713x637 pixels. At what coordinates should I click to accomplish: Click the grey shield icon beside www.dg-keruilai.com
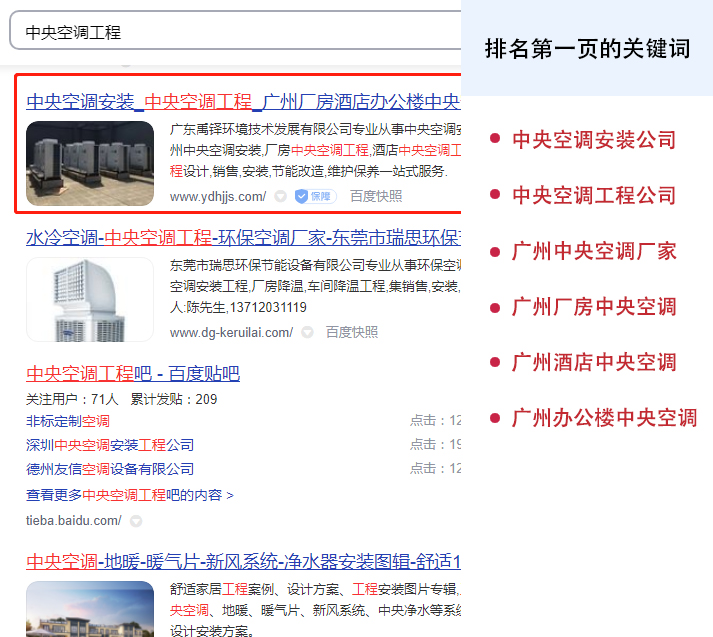308,332
